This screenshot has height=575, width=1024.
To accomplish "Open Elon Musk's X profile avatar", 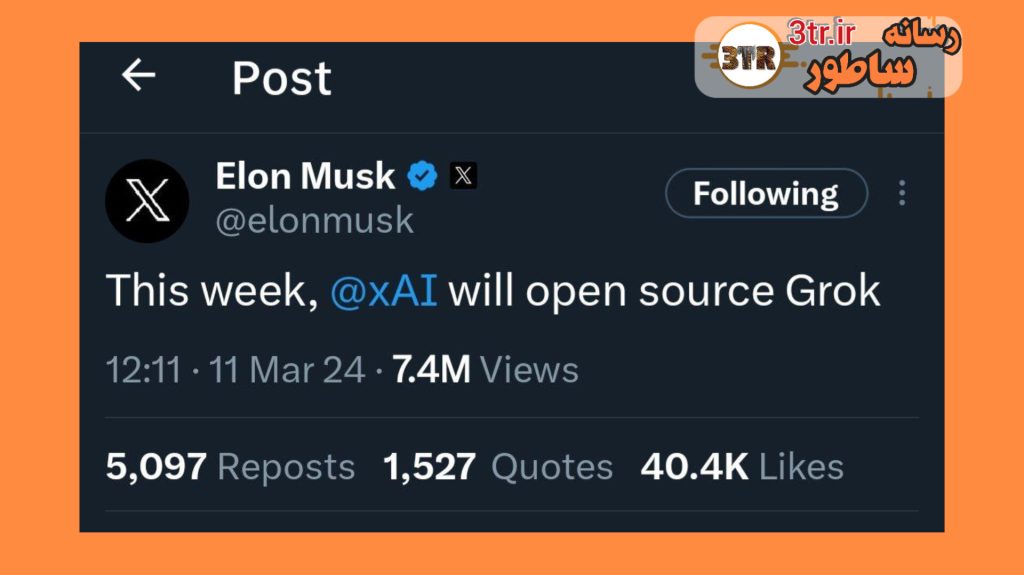I will (147, 201).
